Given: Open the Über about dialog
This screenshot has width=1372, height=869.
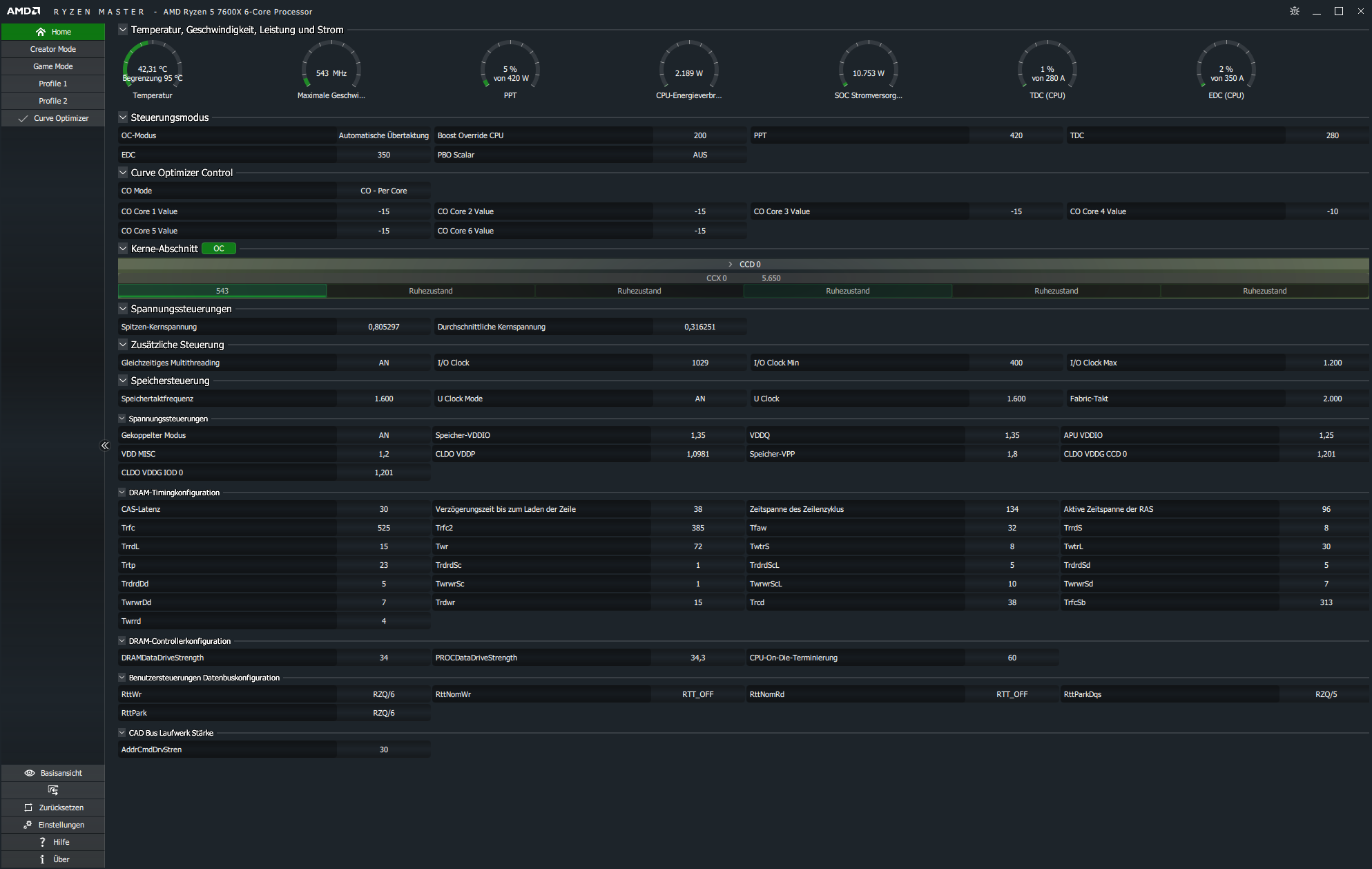Looking at the screenshot, I should coord(53,859).
